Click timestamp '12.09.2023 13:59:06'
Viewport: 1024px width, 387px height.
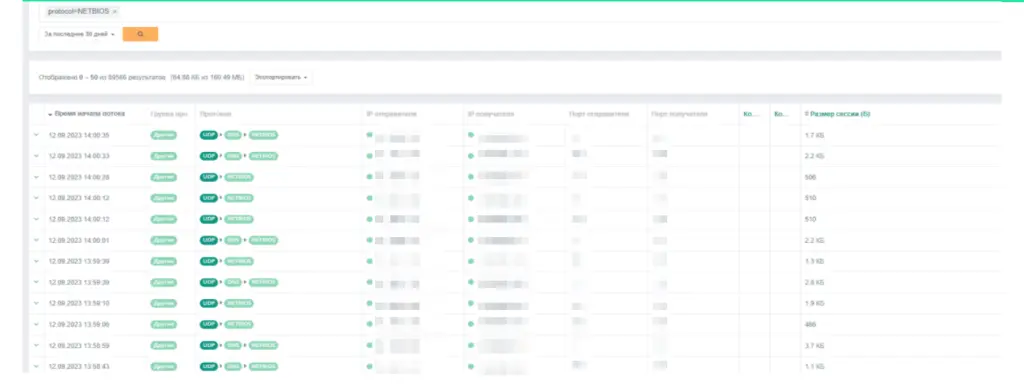79,324
